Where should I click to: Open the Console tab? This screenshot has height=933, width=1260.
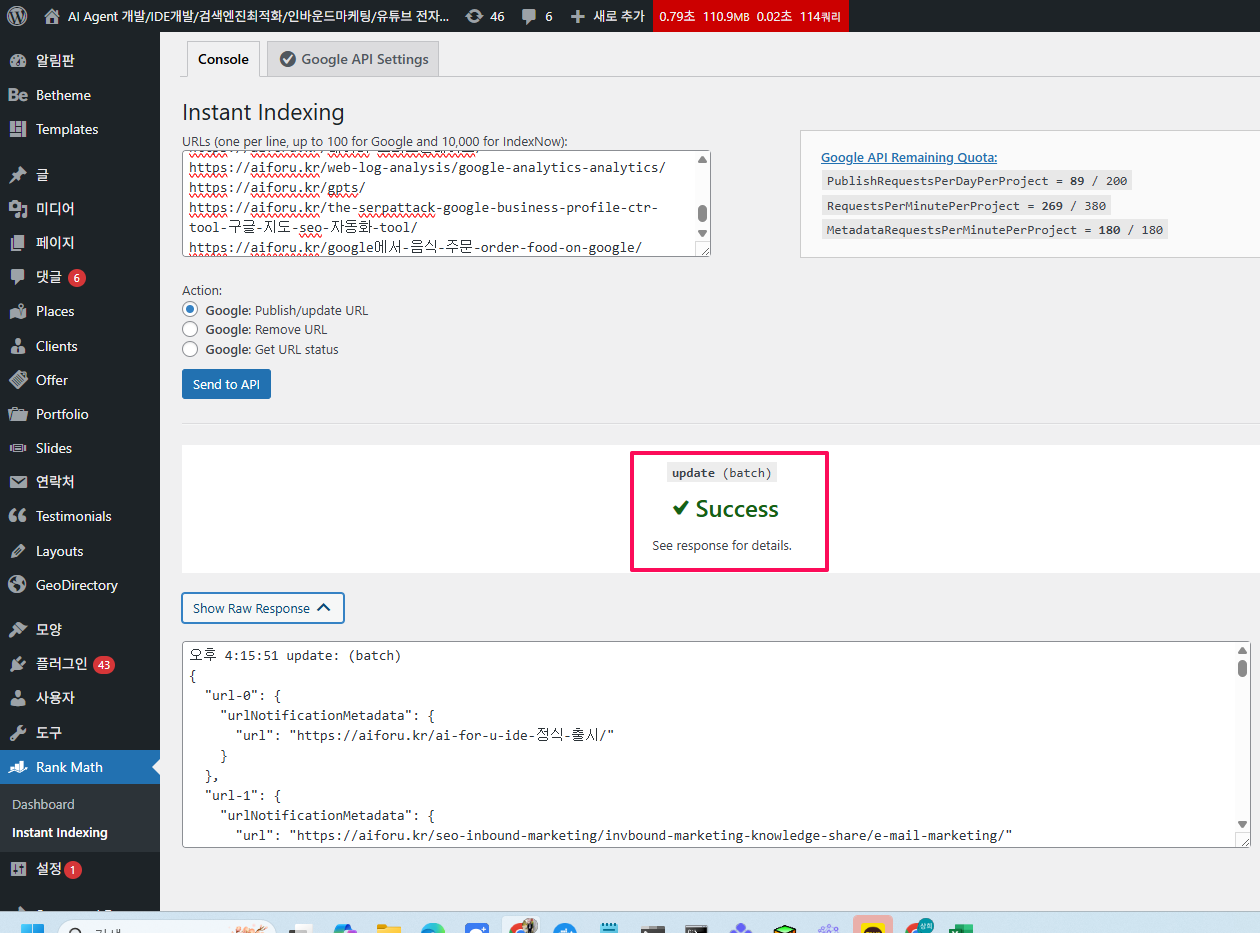pos(223,59)
